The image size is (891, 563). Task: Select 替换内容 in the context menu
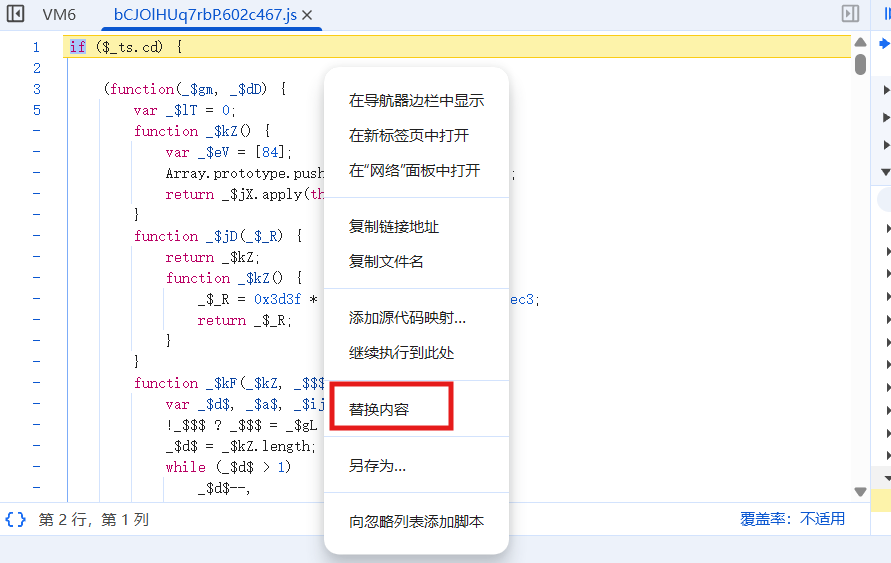tap(379, 410)
